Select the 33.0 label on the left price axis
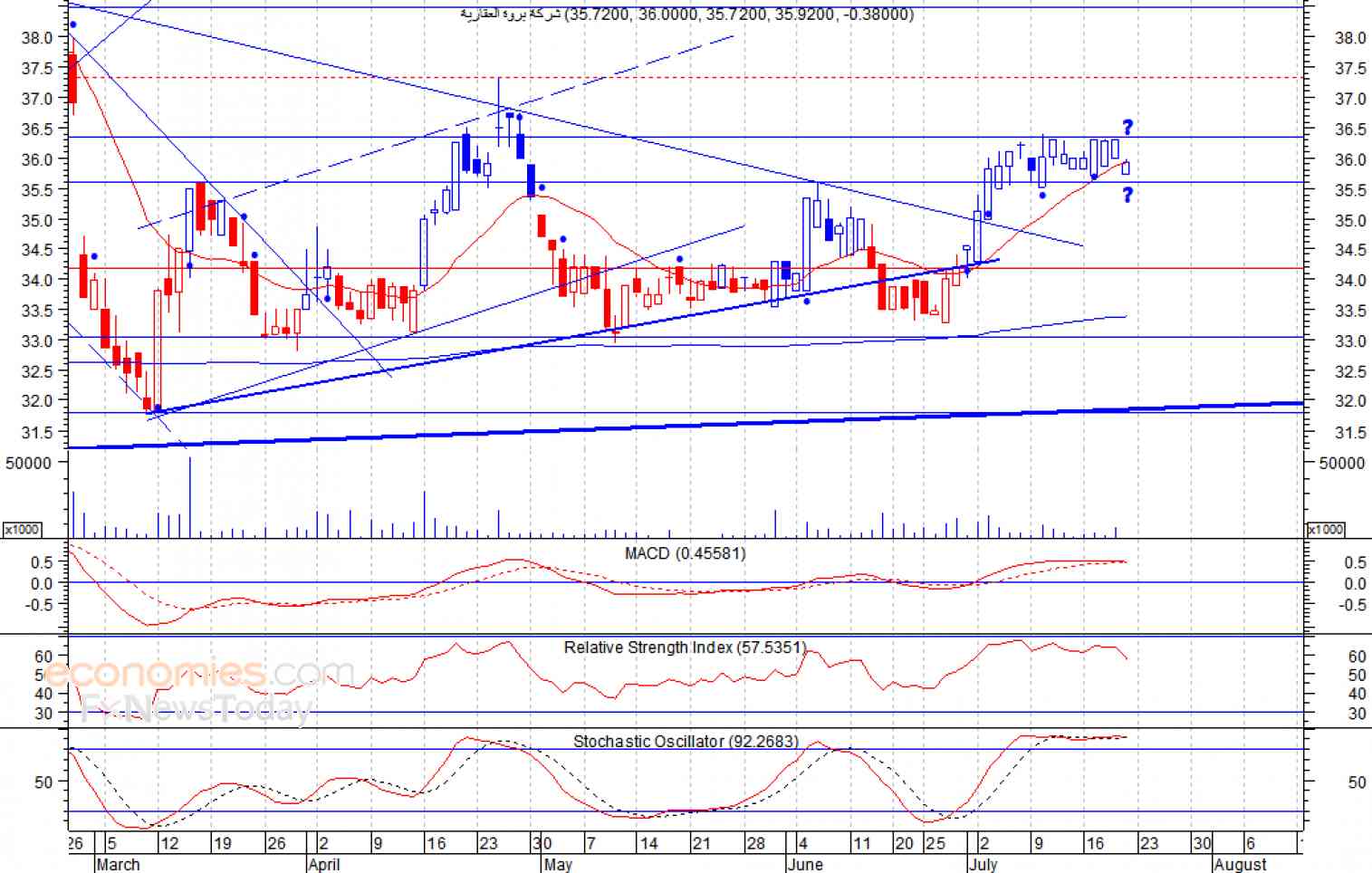Screen dimensions: 1372x873 tap(37, 341)
